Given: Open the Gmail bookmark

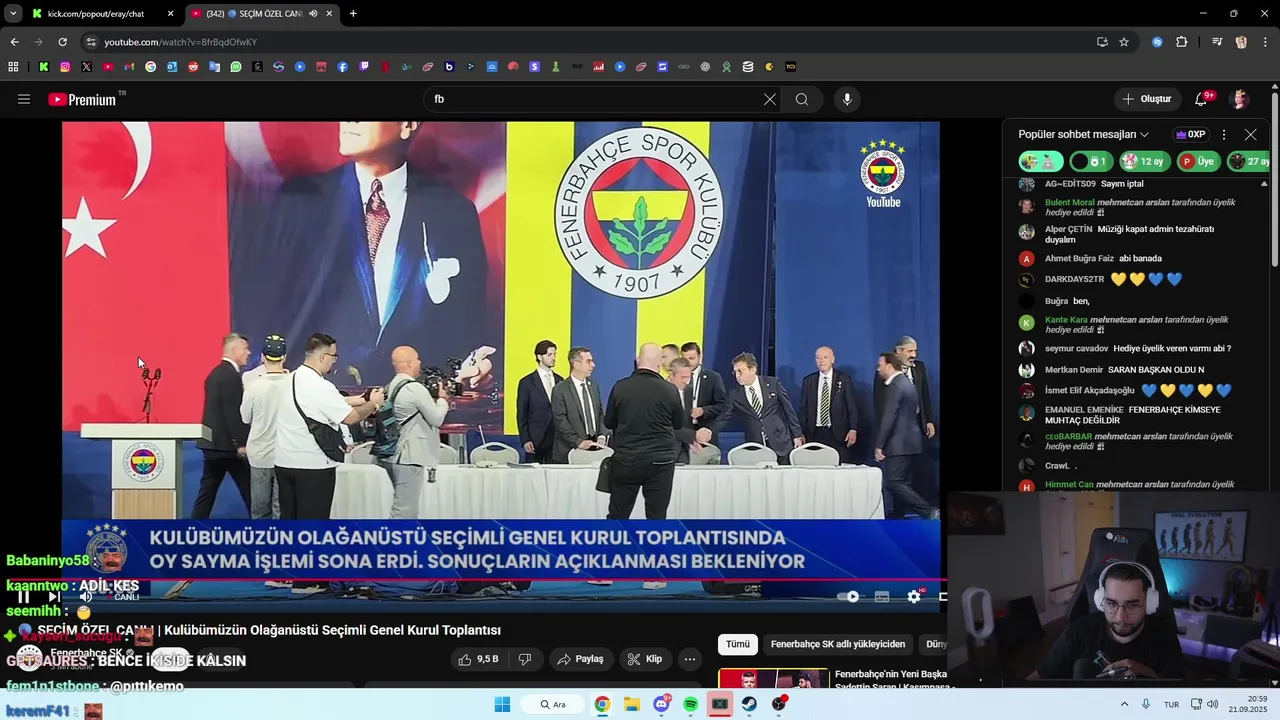Looking at the screenshot, I should point(129,67).
